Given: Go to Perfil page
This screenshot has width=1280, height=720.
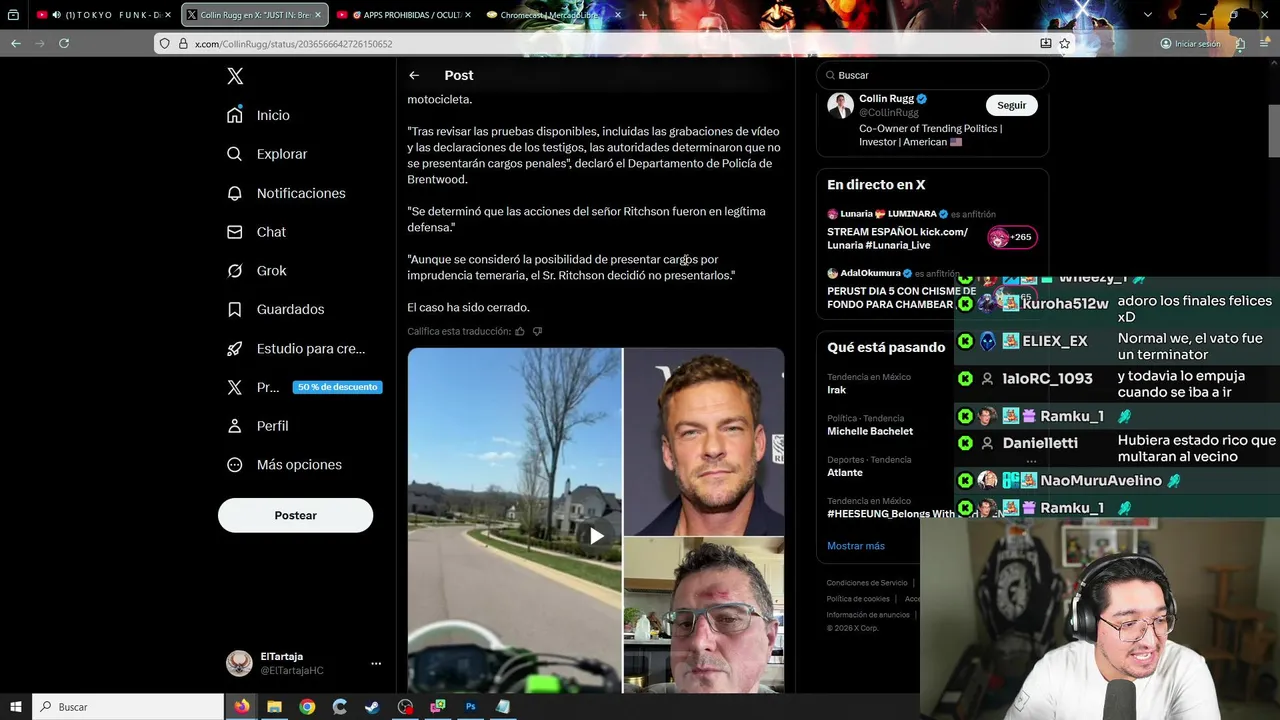Looking at the screenshot, I should (x=257, y=426).
